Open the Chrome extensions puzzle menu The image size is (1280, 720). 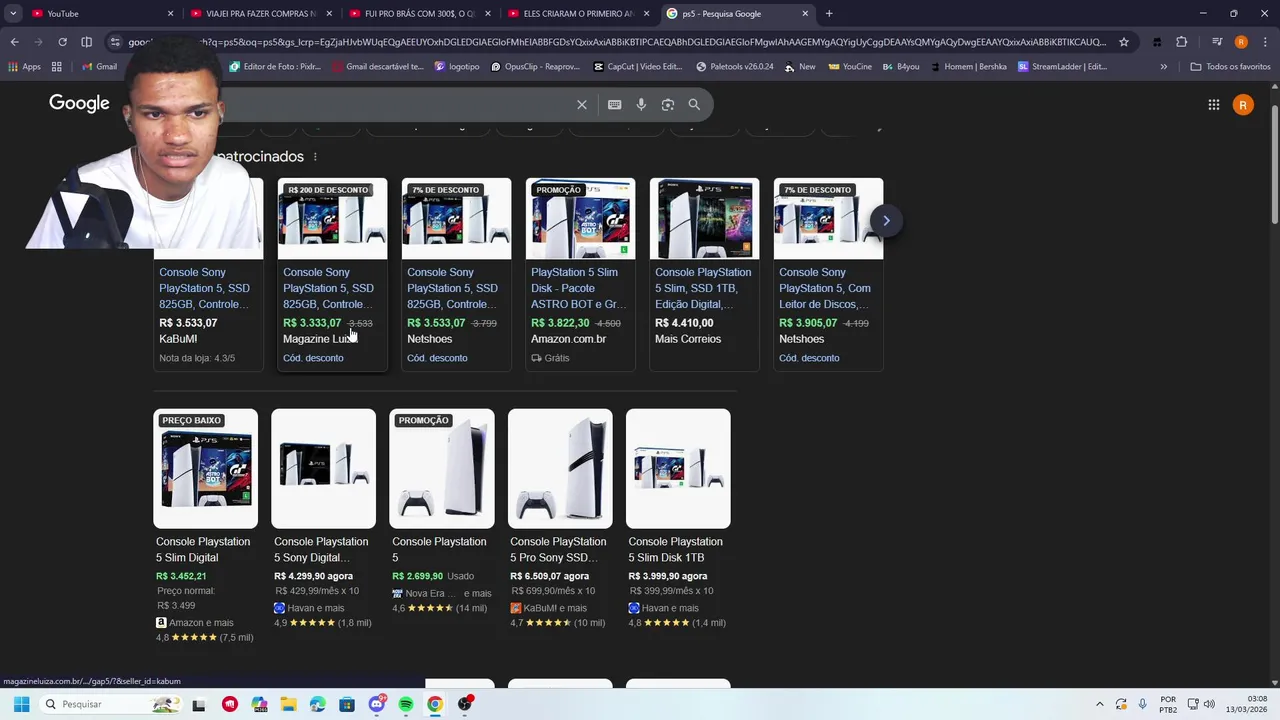point(1181,42)
